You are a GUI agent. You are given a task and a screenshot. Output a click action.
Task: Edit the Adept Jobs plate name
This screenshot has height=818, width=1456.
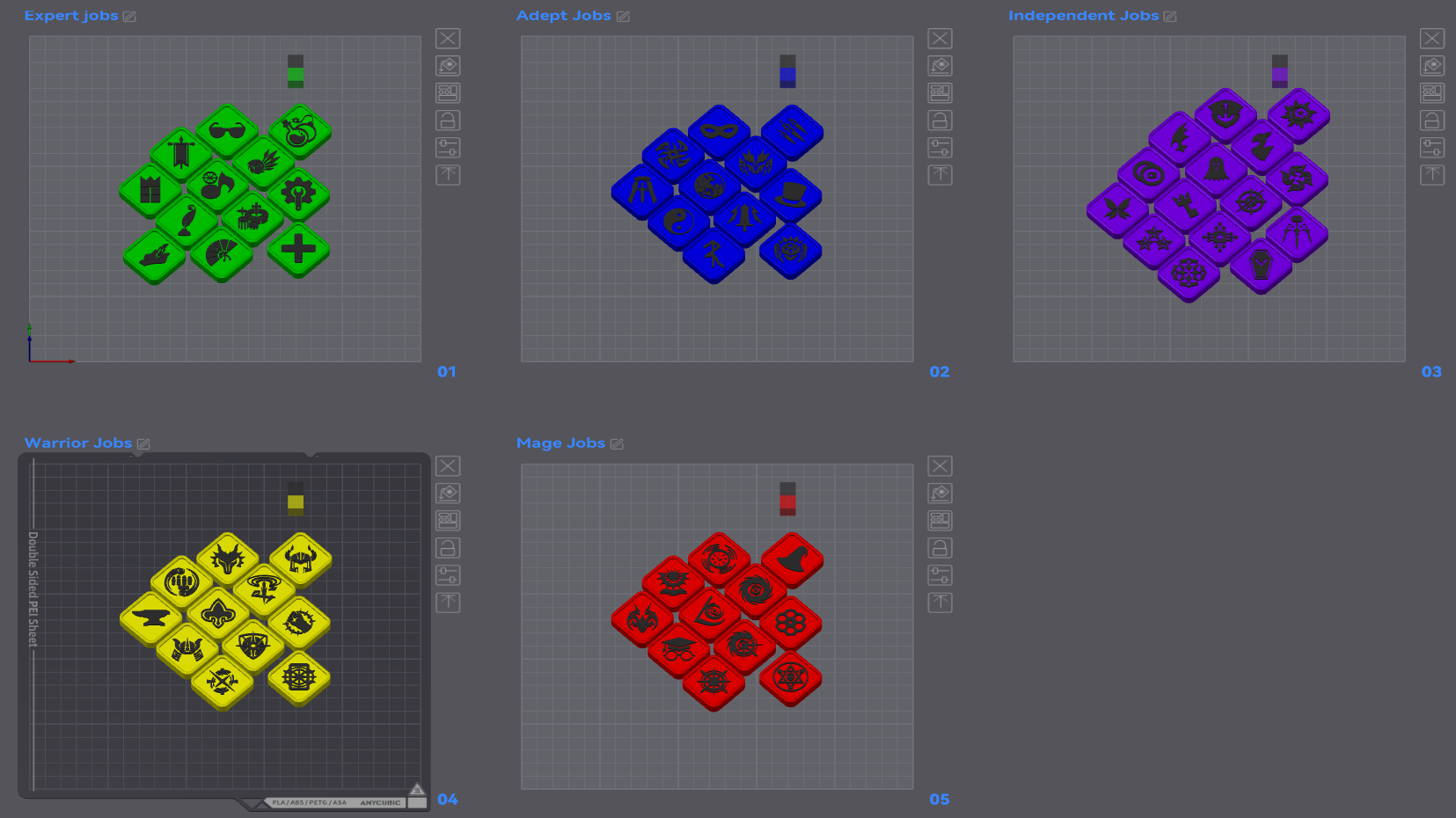coord(623,17)
